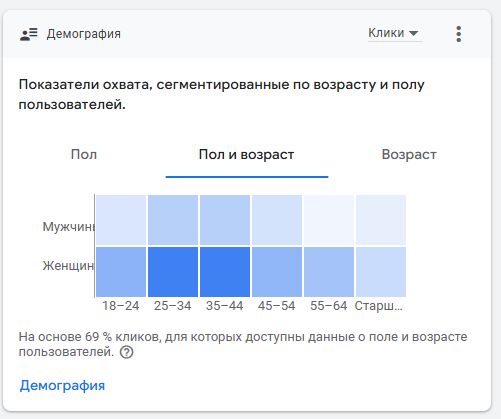Open the three-dot options menu
501x419 pixels.
coord(459,34)
